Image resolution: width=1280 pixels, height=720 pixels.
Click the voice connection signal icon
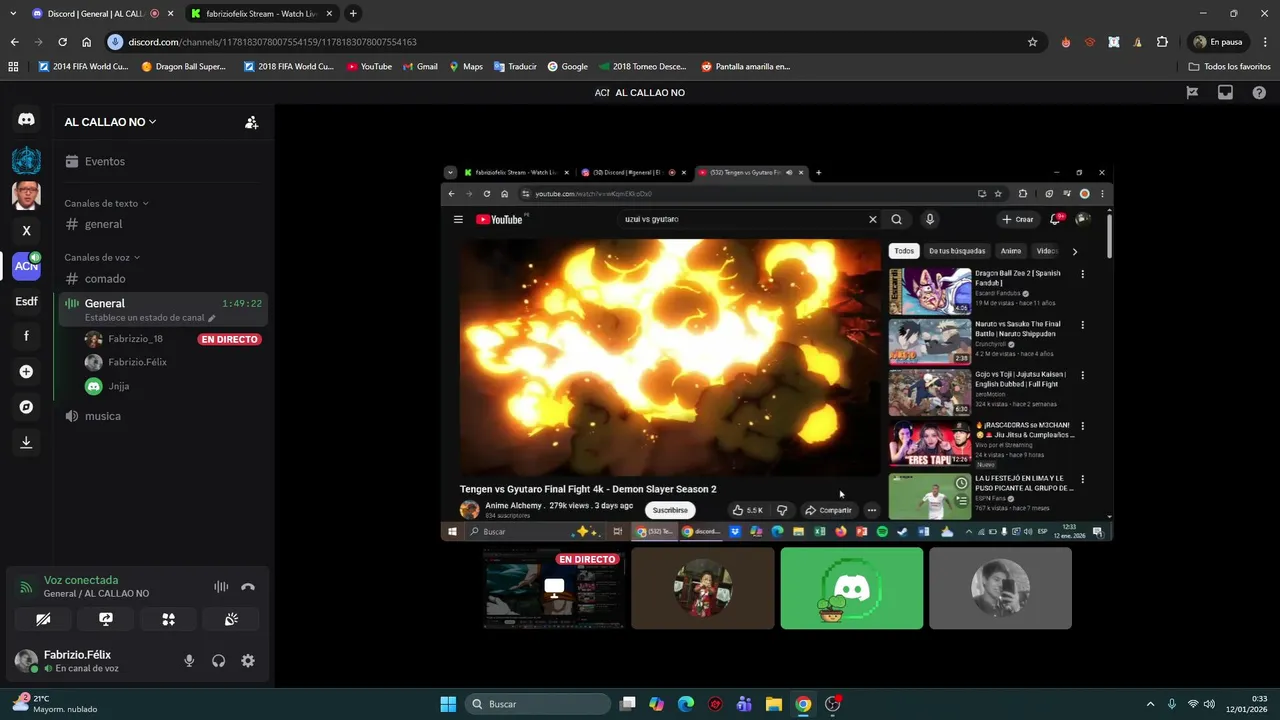click(27, 587)
